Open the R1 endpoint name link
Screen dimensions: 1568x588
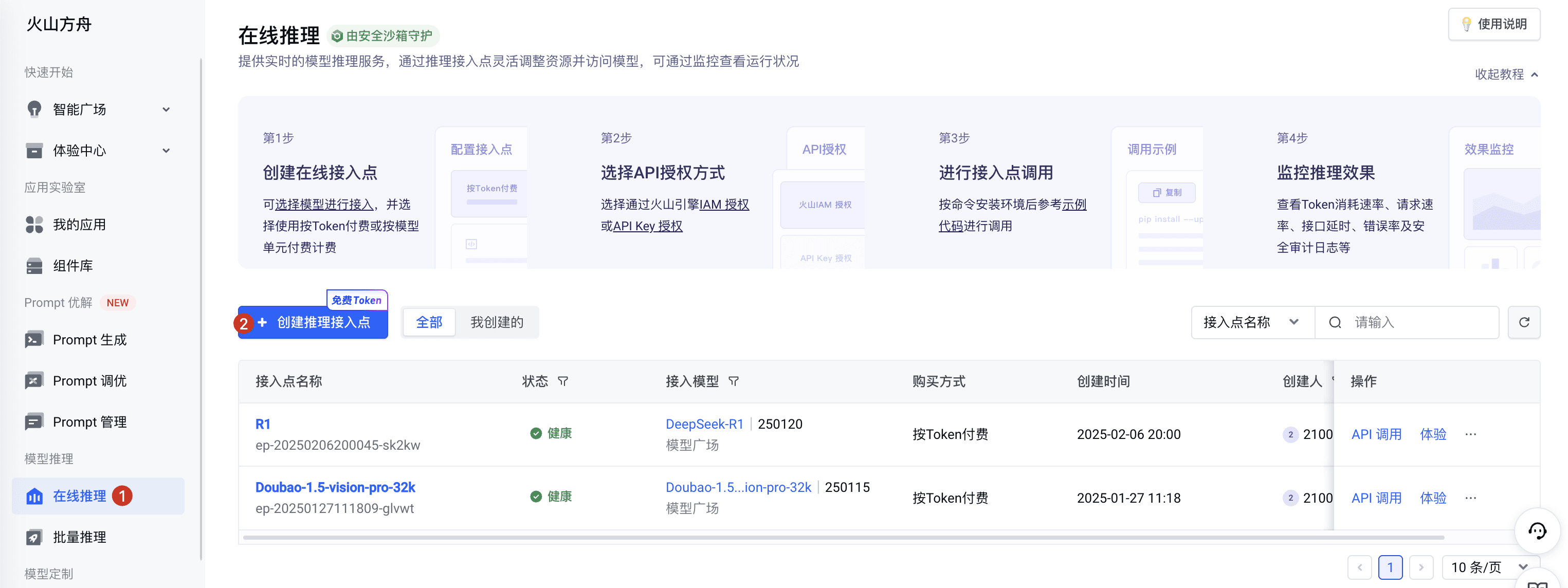263,424
